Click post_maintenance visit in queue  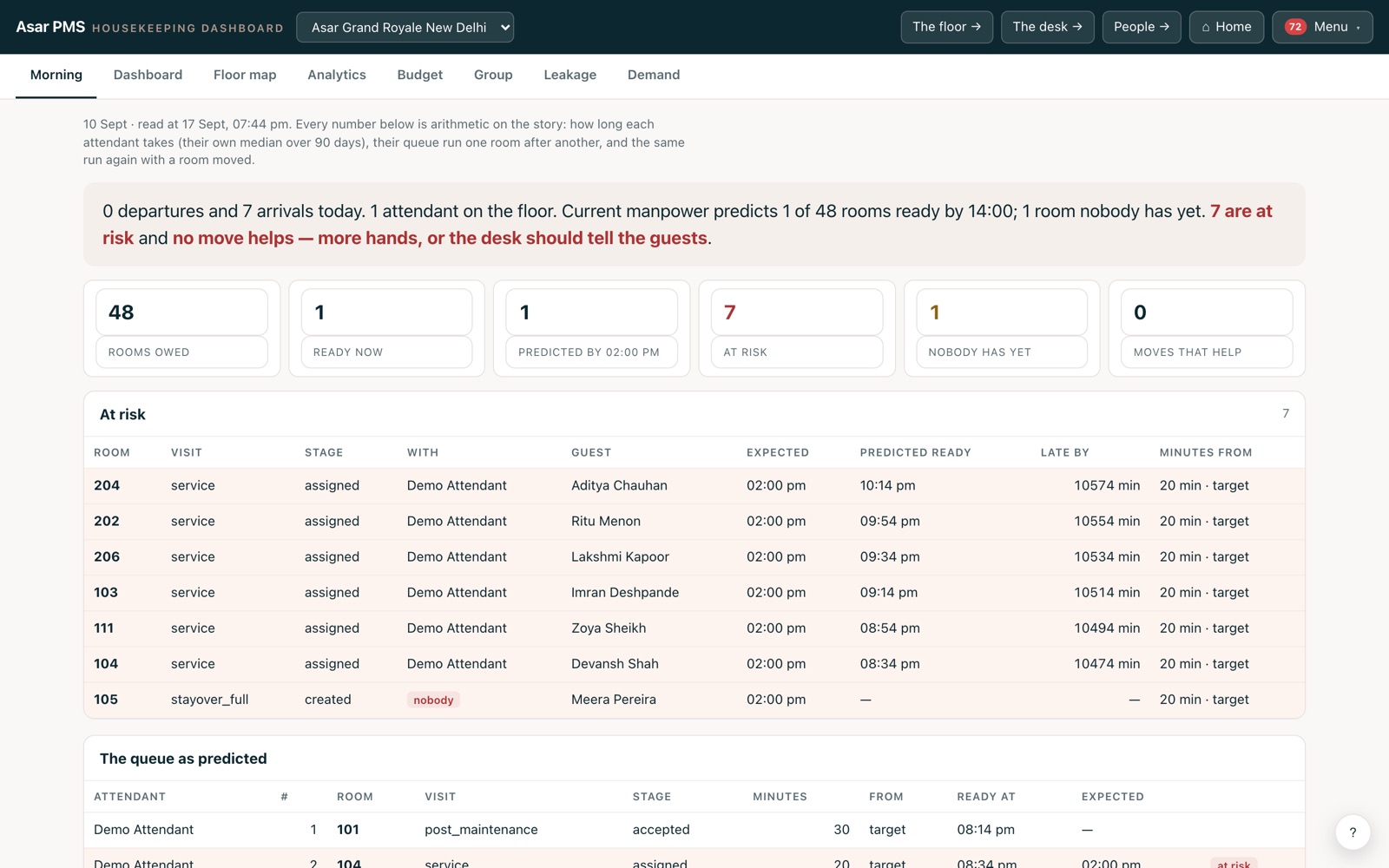click(x=481, y=829)
